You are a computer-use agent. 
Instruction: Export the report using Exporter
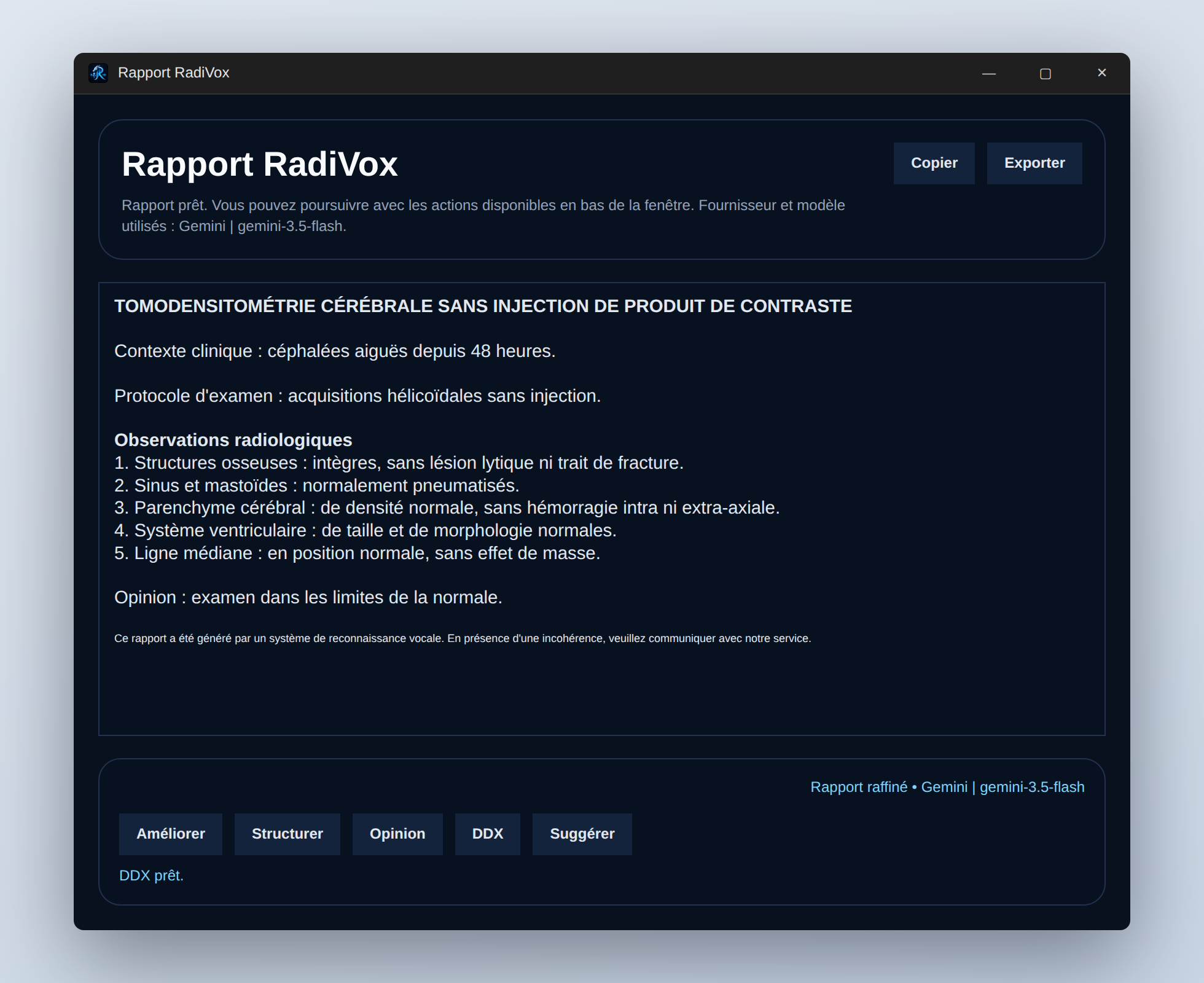(1034, 163)
